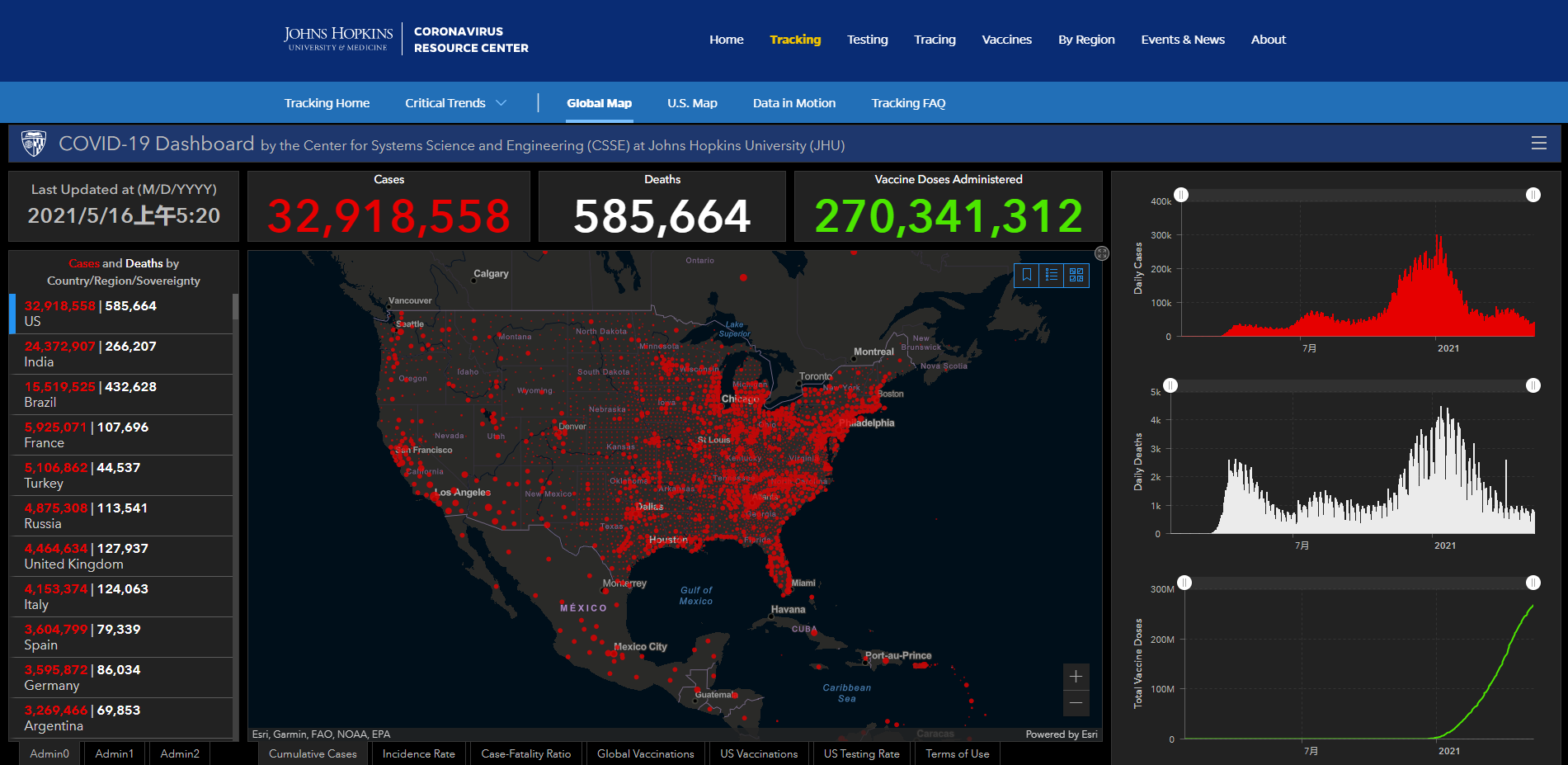Click the total Deaths number 585,664
The height and width of the screenshot is (765, 1568).
(x=662, y=216)
